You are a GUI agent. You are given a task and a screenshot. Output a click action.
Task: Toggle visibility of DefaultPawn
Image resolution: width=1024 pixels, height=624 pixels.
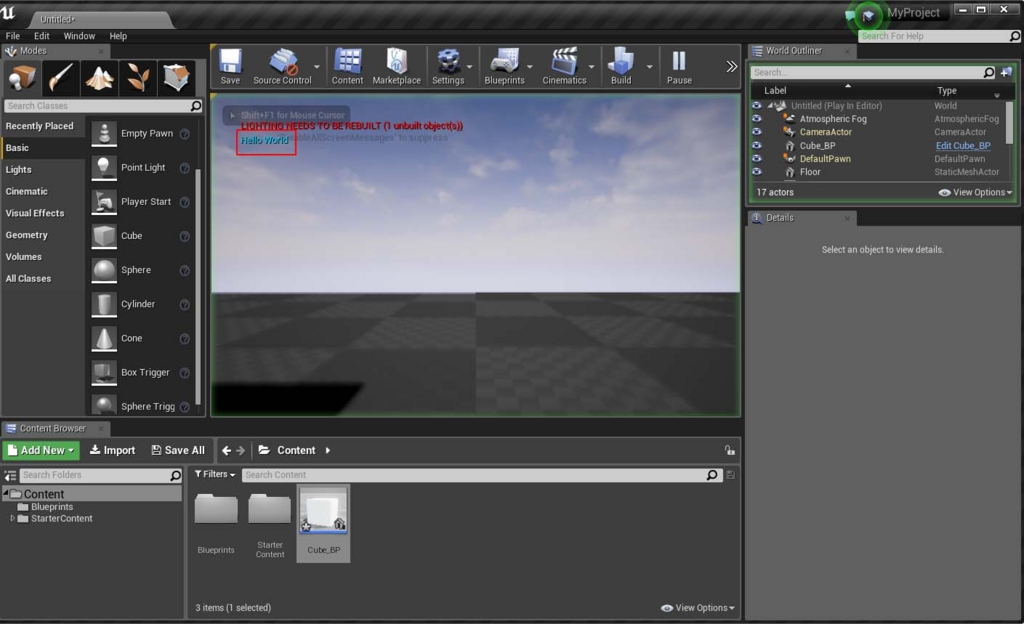[x=756, y=159]
